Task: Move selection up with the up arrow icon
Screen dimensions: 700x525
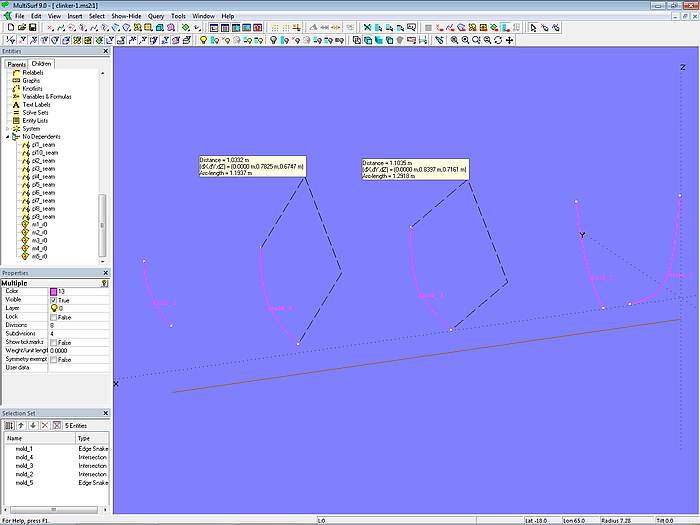Action: 22,425
